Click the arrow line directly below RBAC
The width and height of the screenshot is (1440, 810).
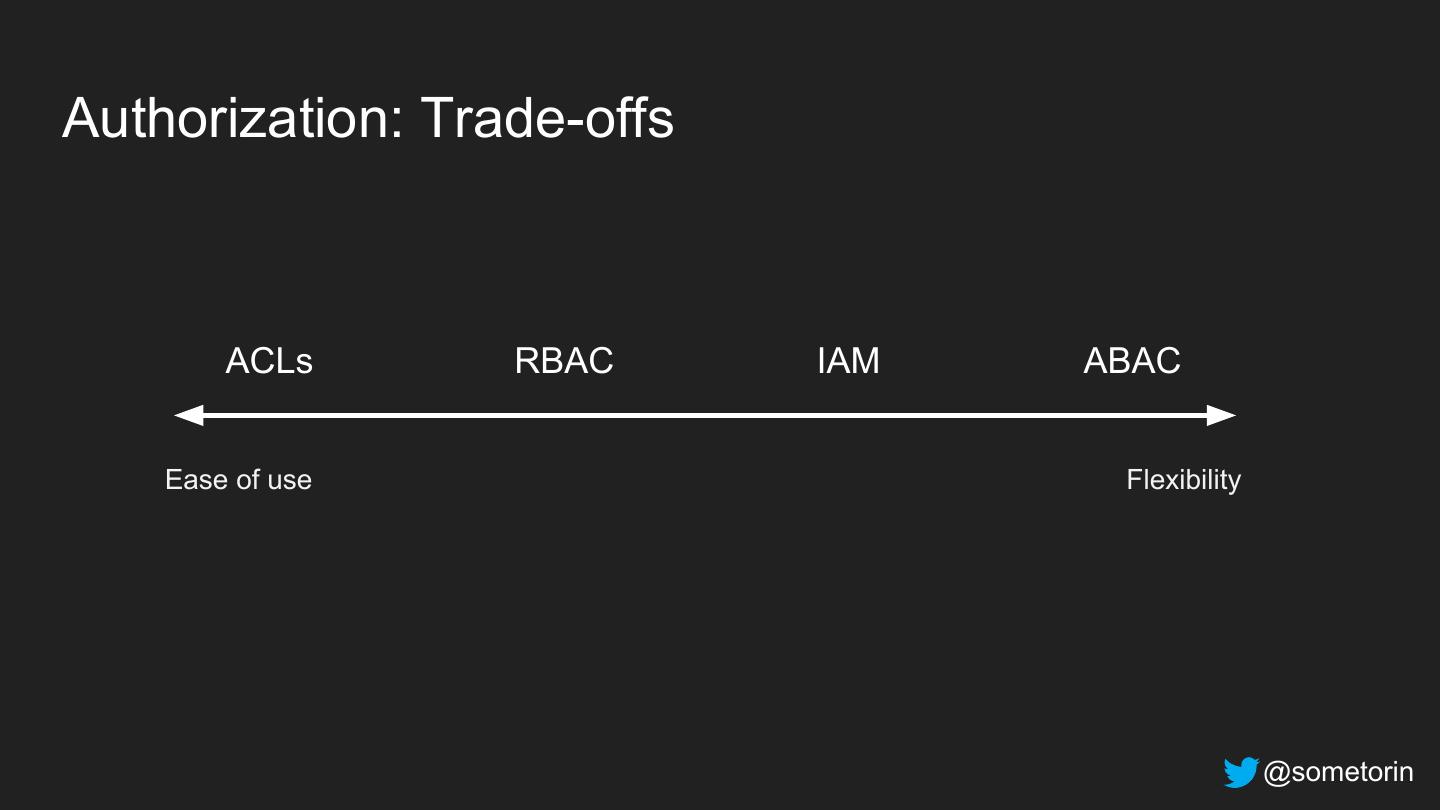point(564,415)
